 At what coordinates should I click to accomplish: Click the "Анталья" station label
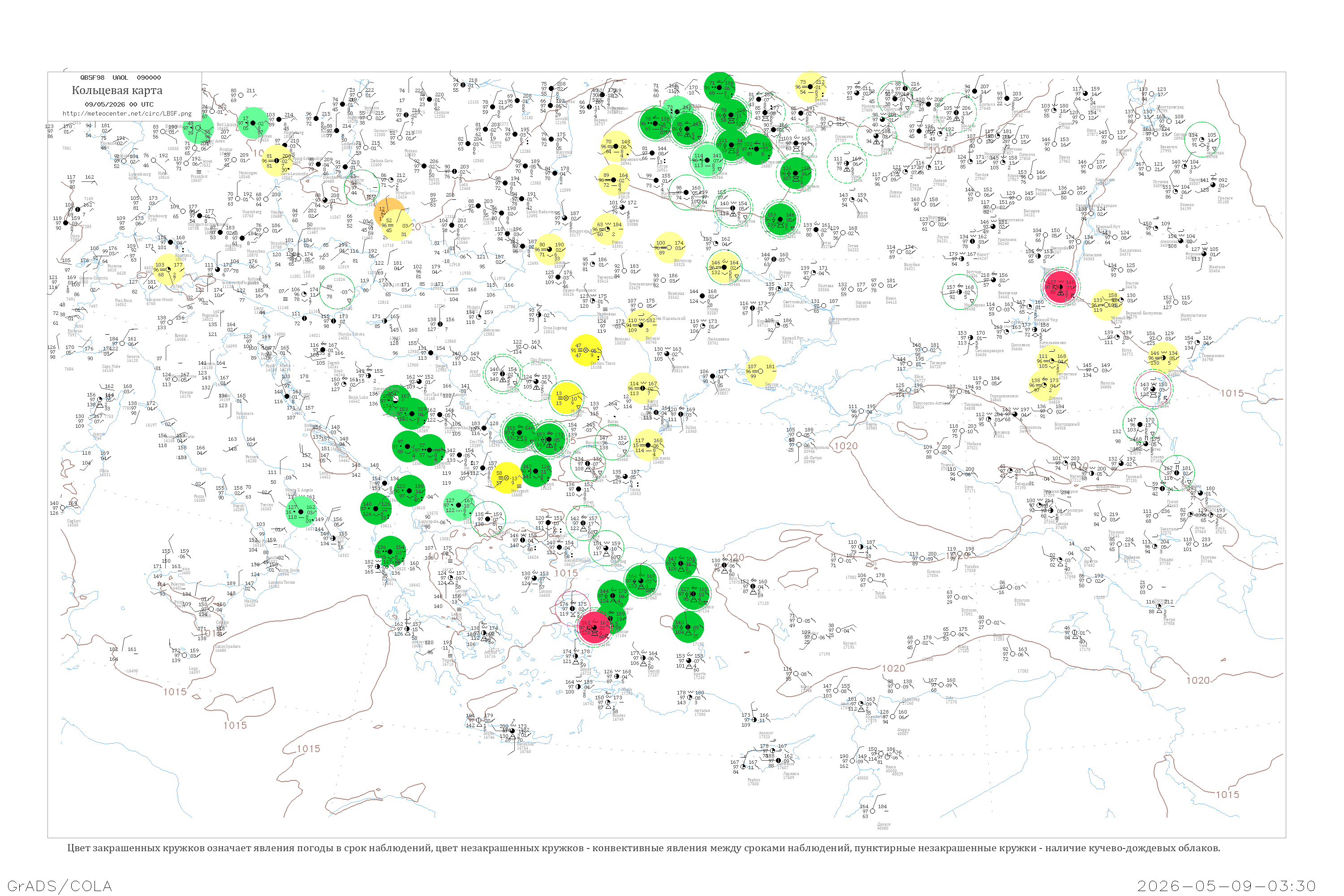tap(702, 710)
